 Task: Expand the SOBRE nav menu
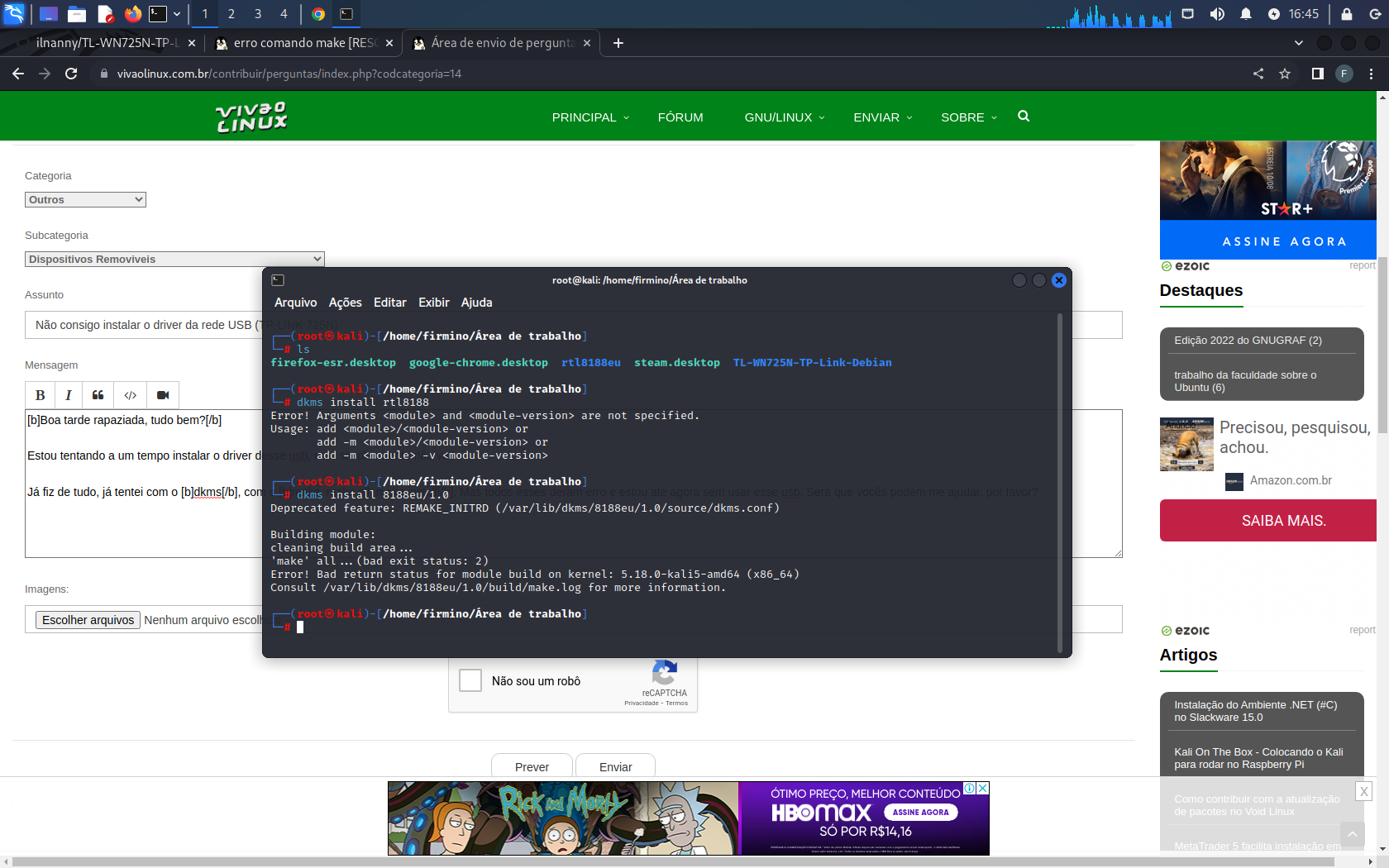pyautogui.click(x=969, y=117)
